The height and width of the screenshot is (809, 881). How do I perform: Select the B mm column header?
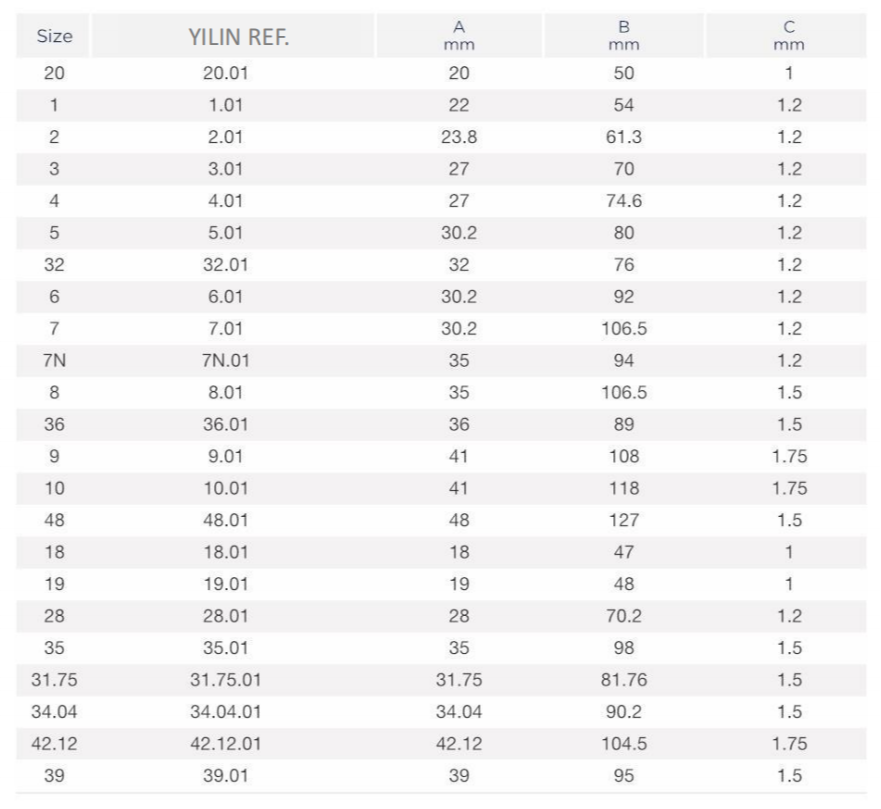pos(624,36)
